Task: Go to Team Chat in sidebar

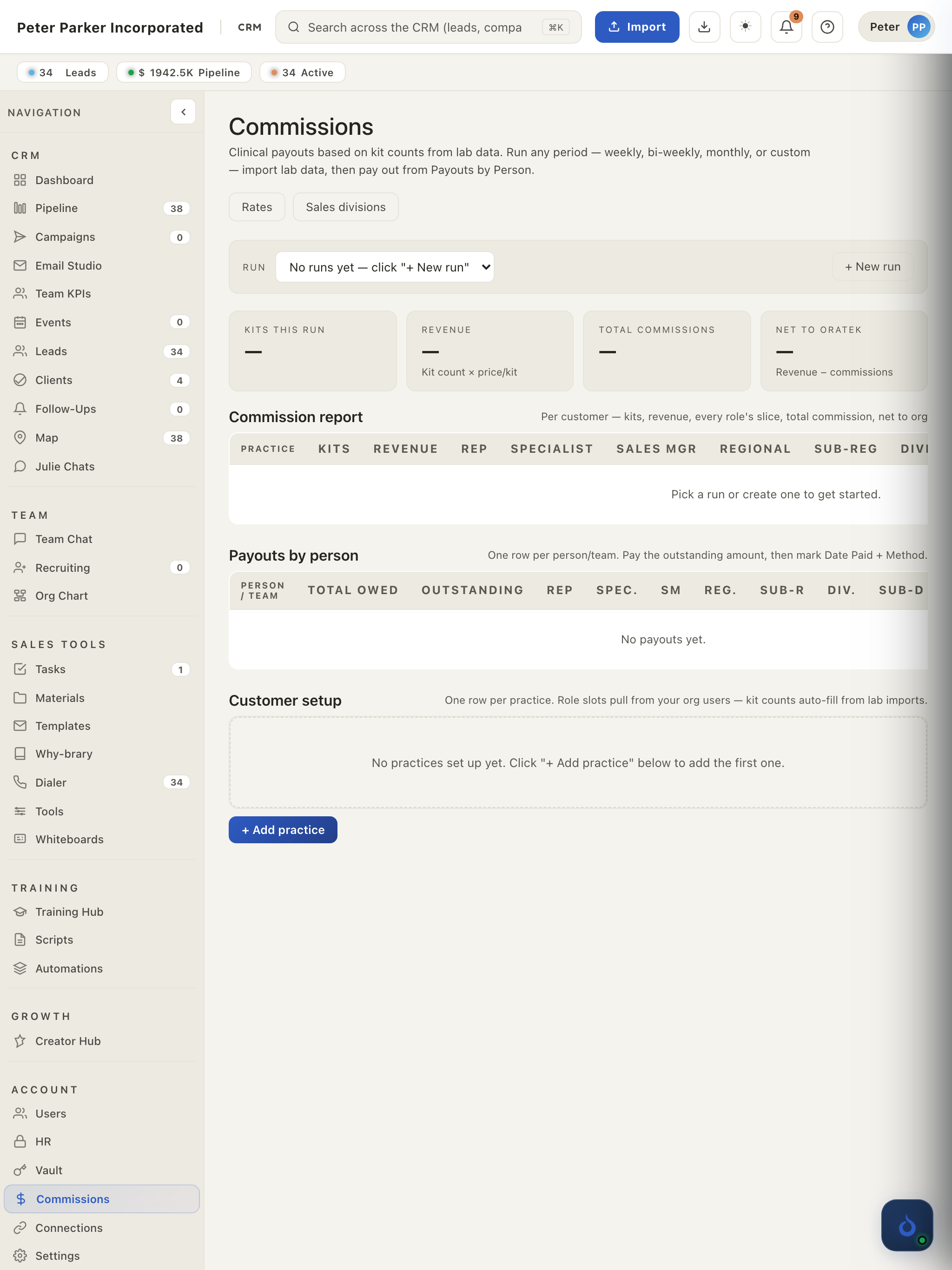Action: pos(102,539)
